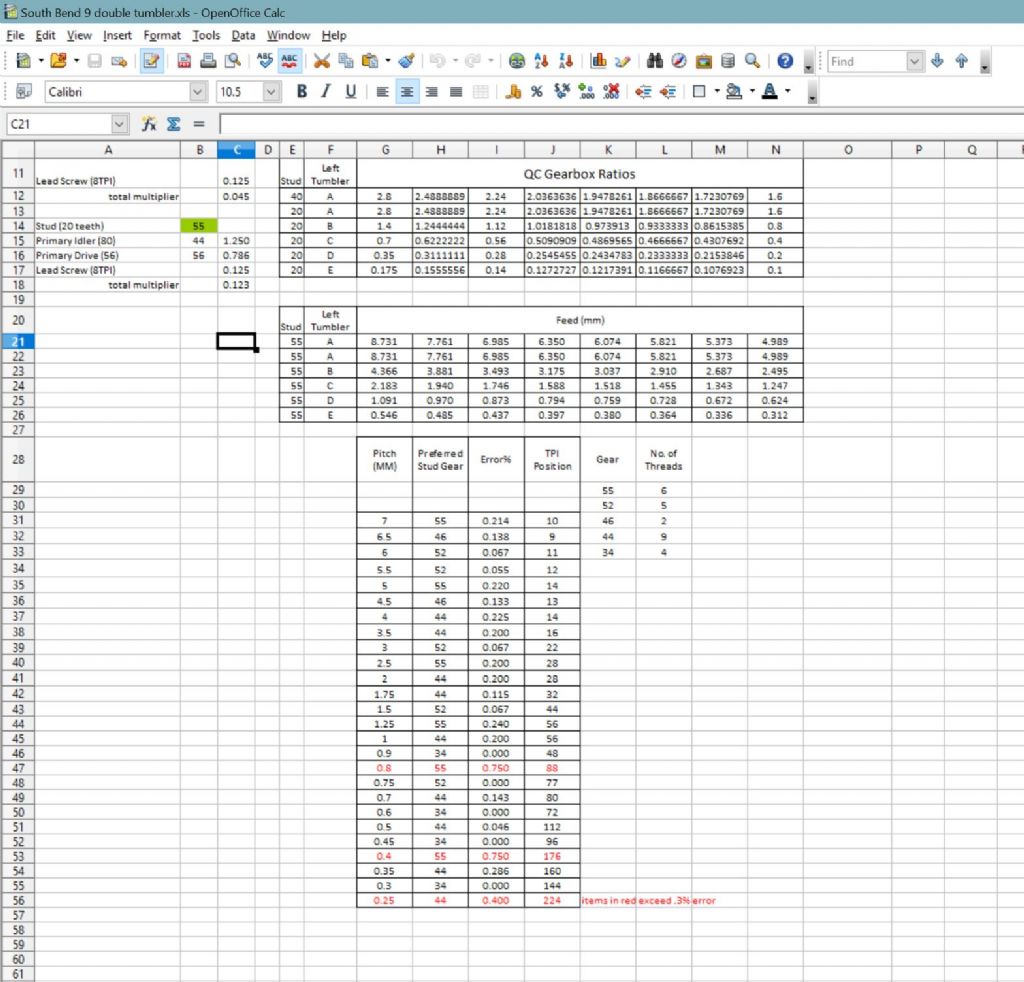Toggle justified alignment
Image resolution: width=1024 pixels, height=982 pixels.
[456, 91]
